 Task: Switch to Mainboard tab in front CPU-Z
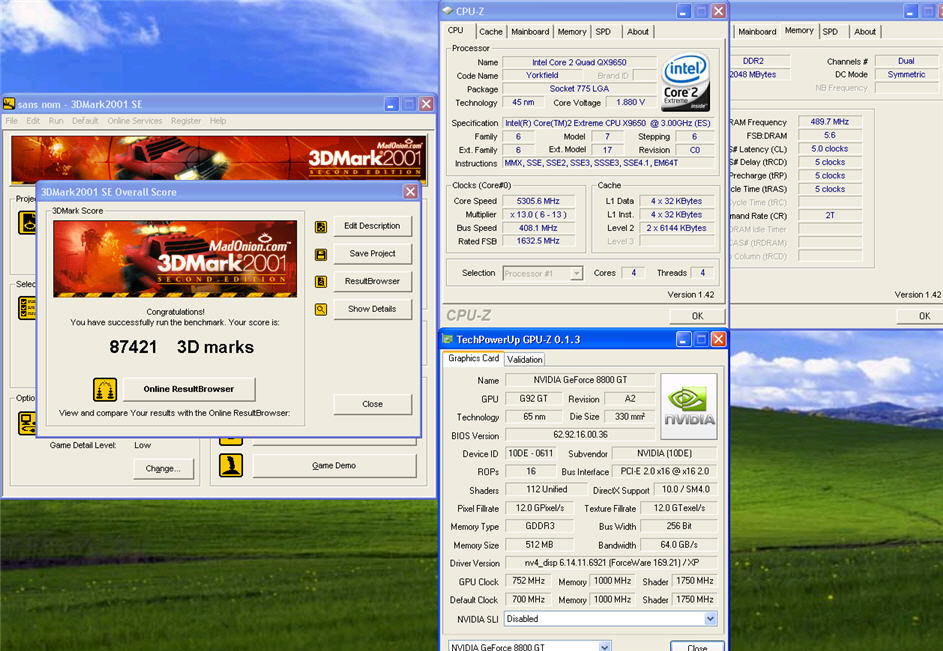pyautogui.click(x=530, y=32)
